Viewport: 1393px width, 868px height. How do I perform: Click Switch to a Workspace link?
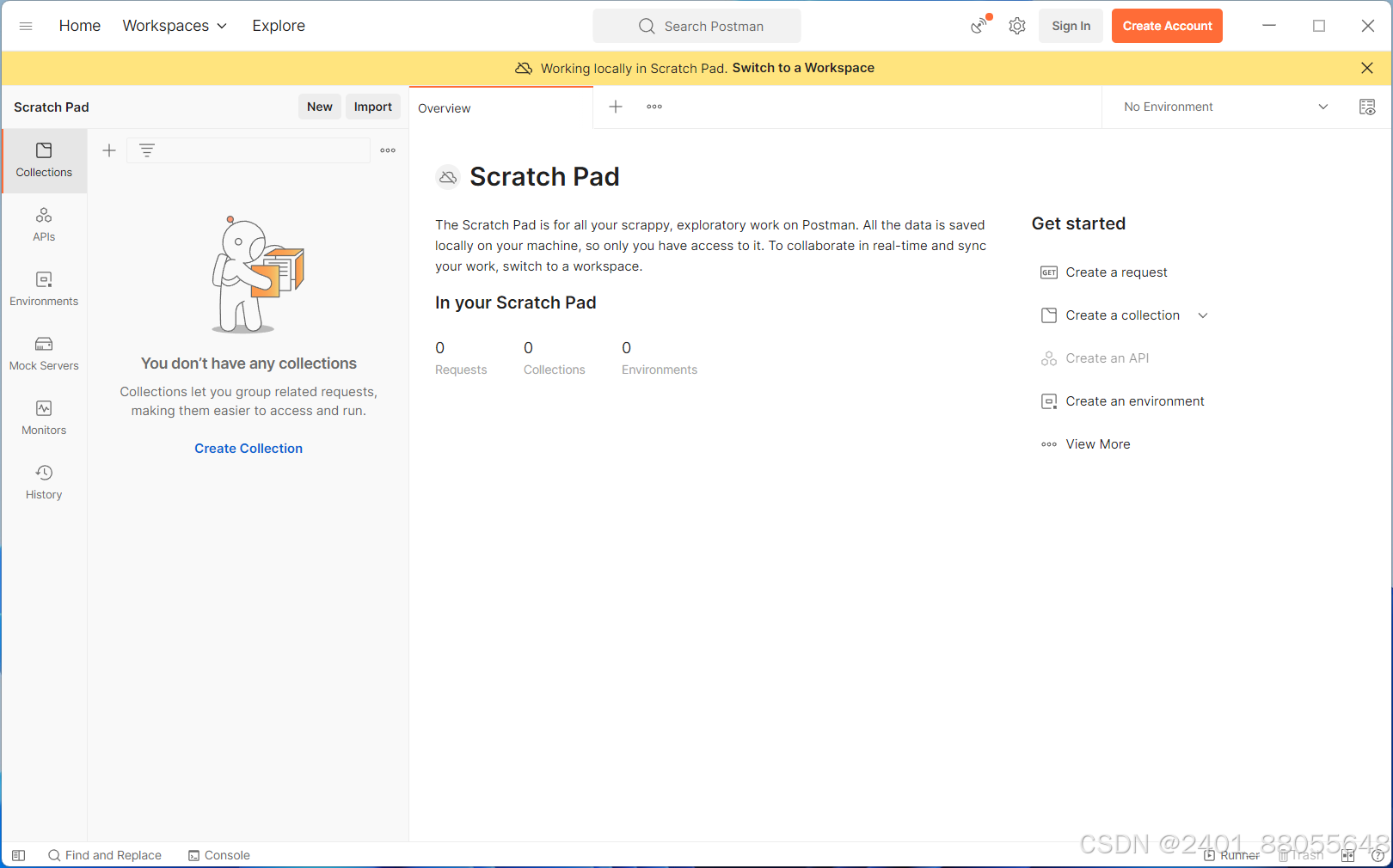pos(803,68)
